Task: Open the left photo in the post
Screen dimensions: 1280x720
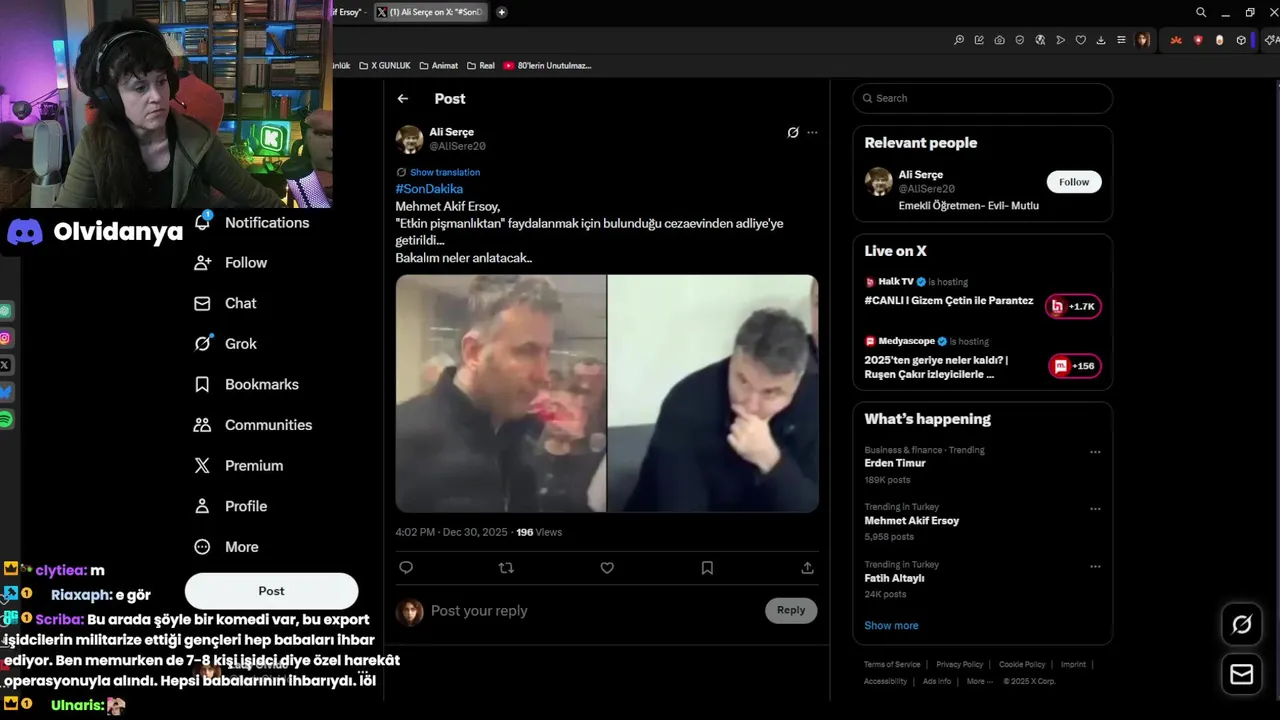Action: pyautogui.click(x=501, y=393)
